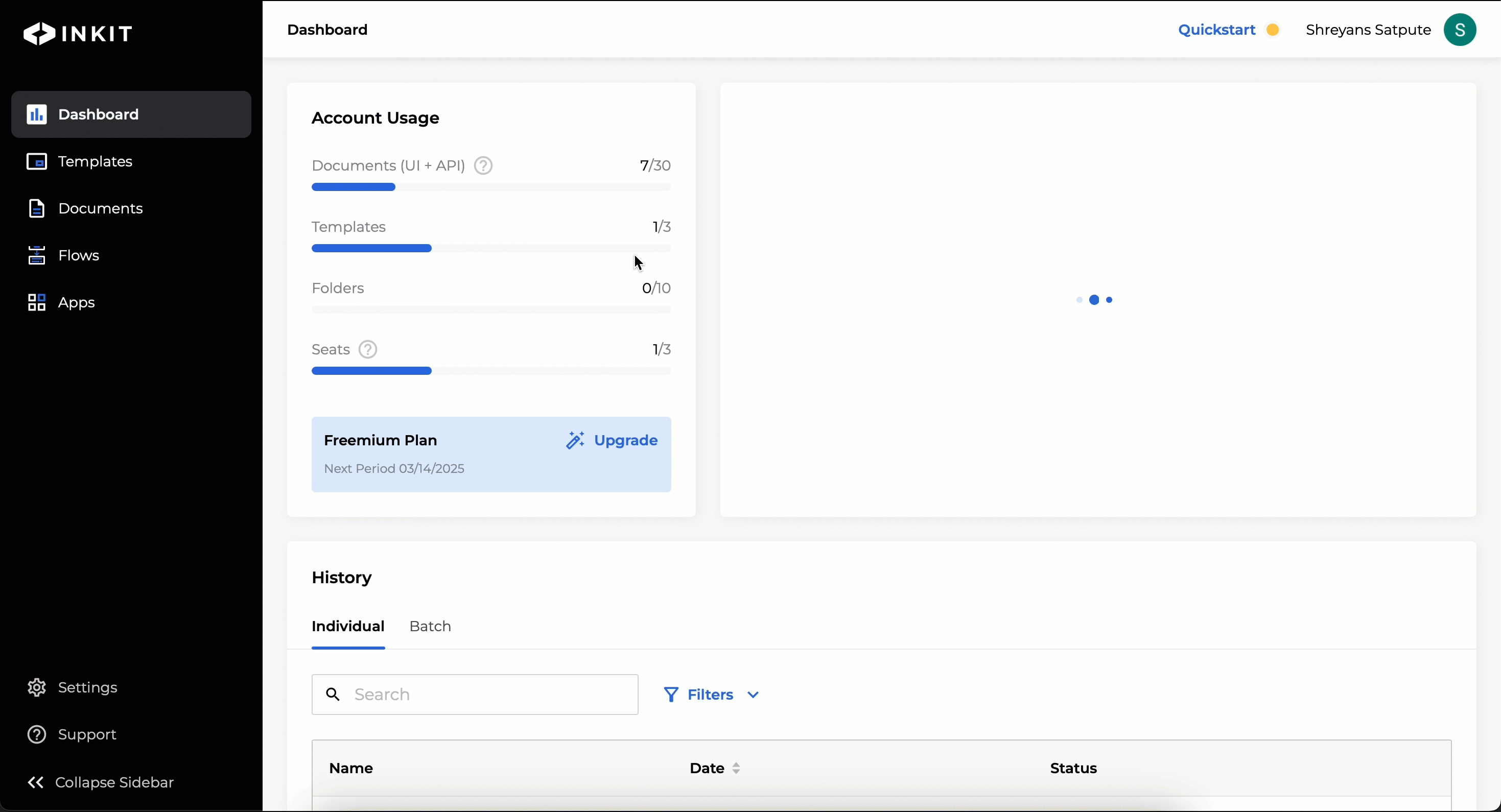Image resolution: width=1501 pixels, height=812 pixels.
Task: Click the Flows sidebar icon
Action: point(37,256)
